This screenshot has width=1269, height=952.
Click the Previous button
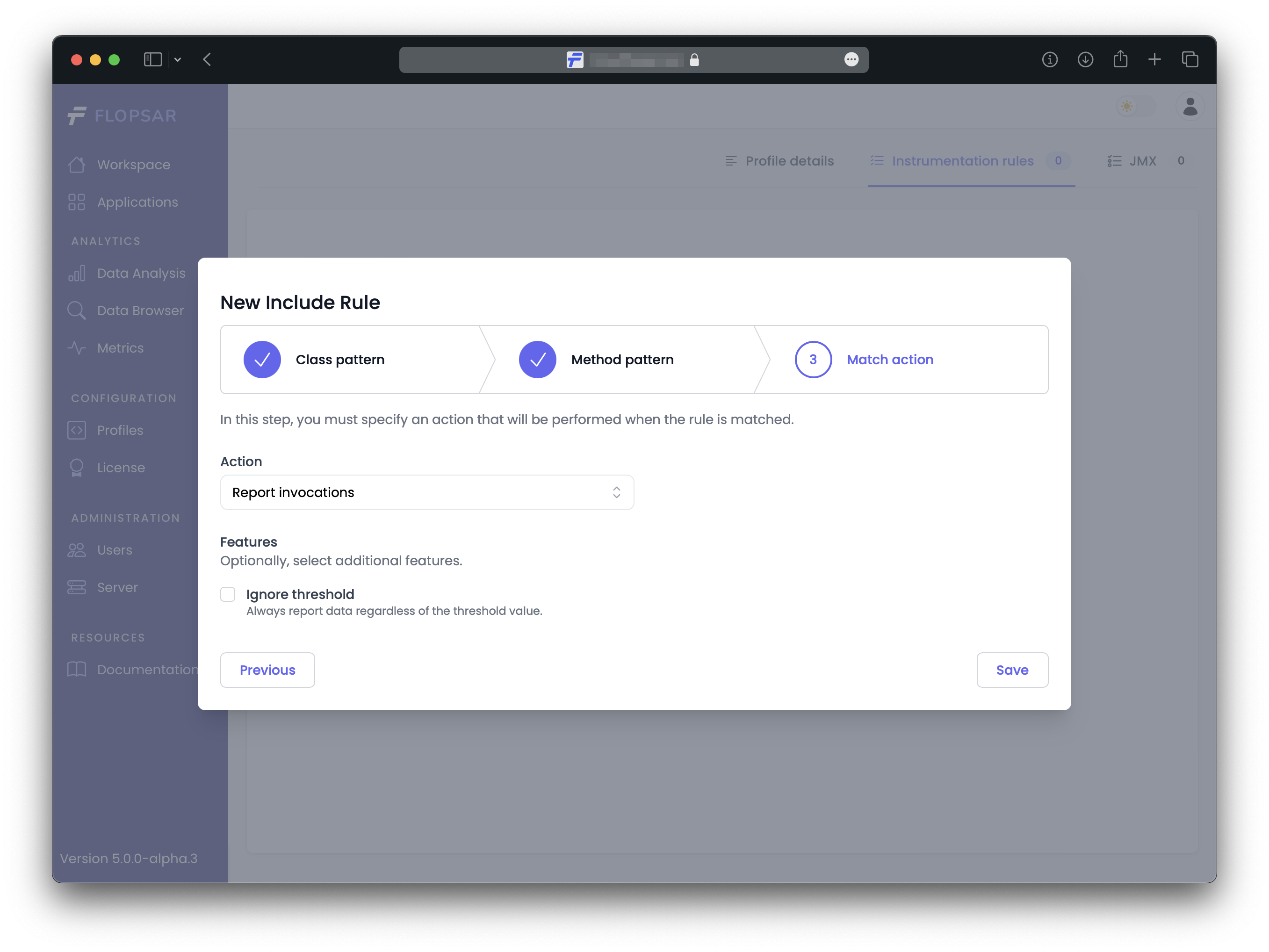click(x=267, y=670)
